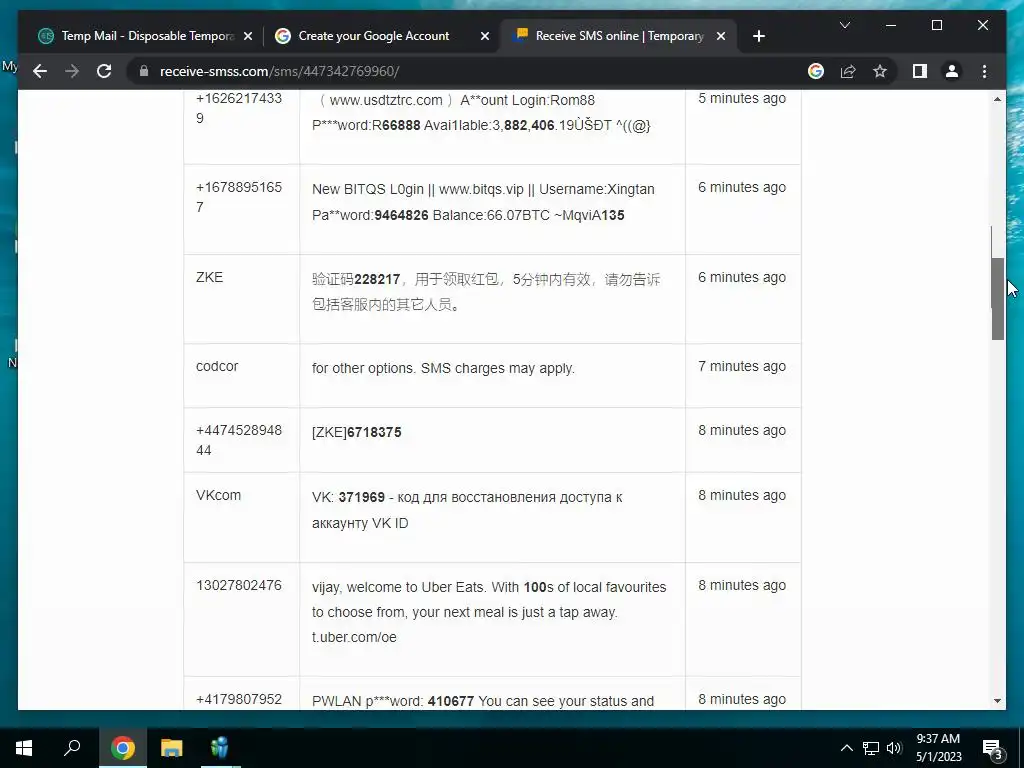Open the volume control in the tray
Image resolution: width=1024 pixels, height=768 pixels.
(x=894, y=748)
